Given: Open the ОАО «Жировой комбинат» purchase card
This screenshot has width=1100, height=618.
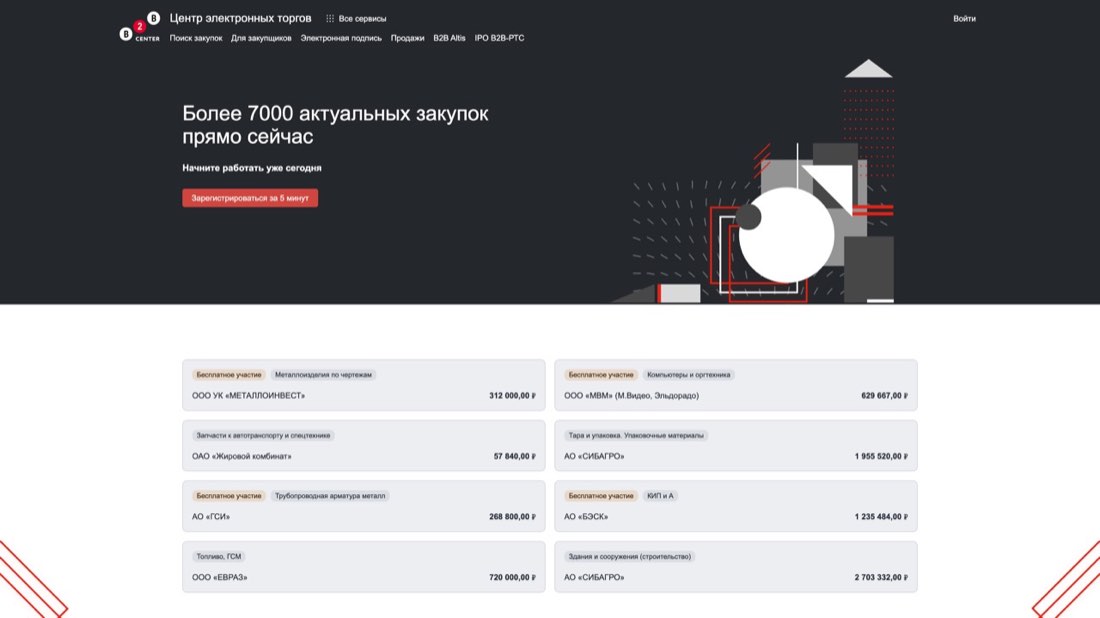Looking at the screenshot, I should coord(363,445).
